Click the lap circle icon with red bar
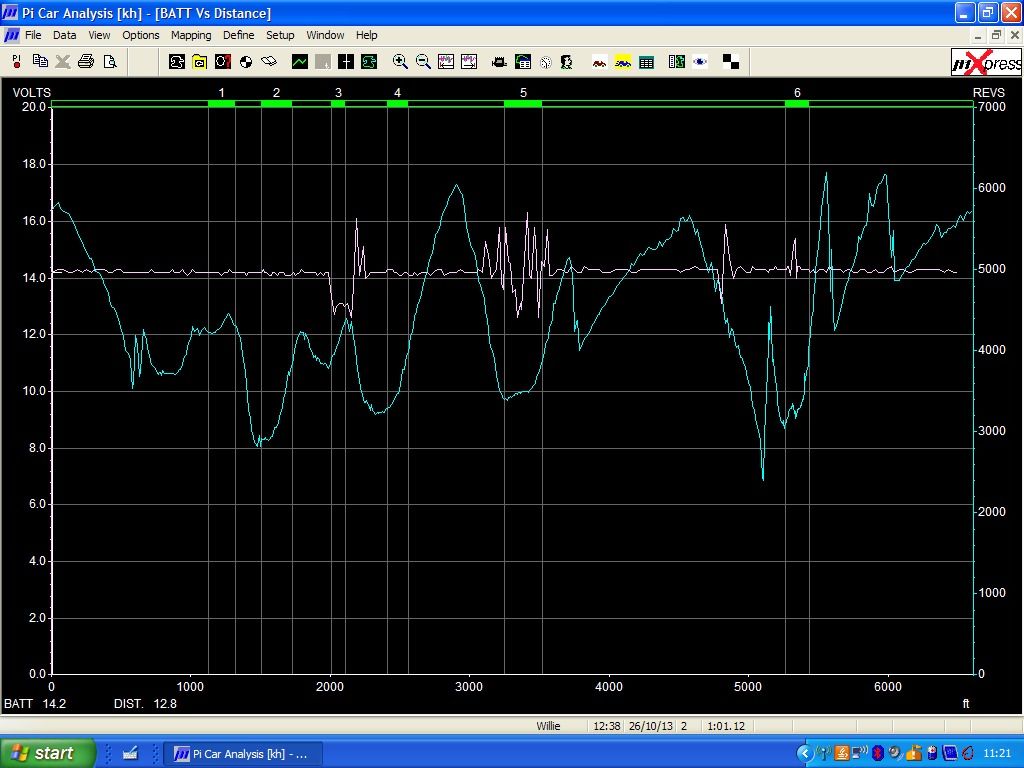The width and height of the screenshot is (1024, 768). tap(223, 61)
